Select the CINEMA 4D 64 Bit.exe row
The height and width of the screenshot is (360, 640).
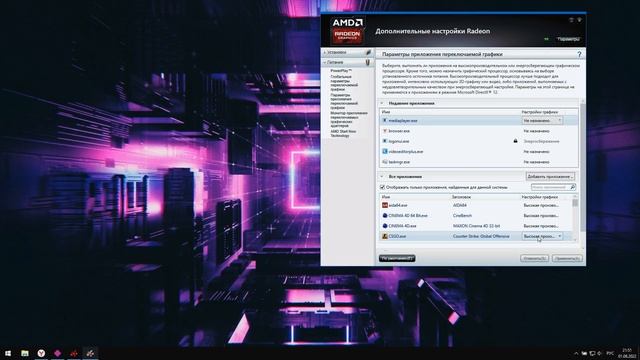(476, 215)
